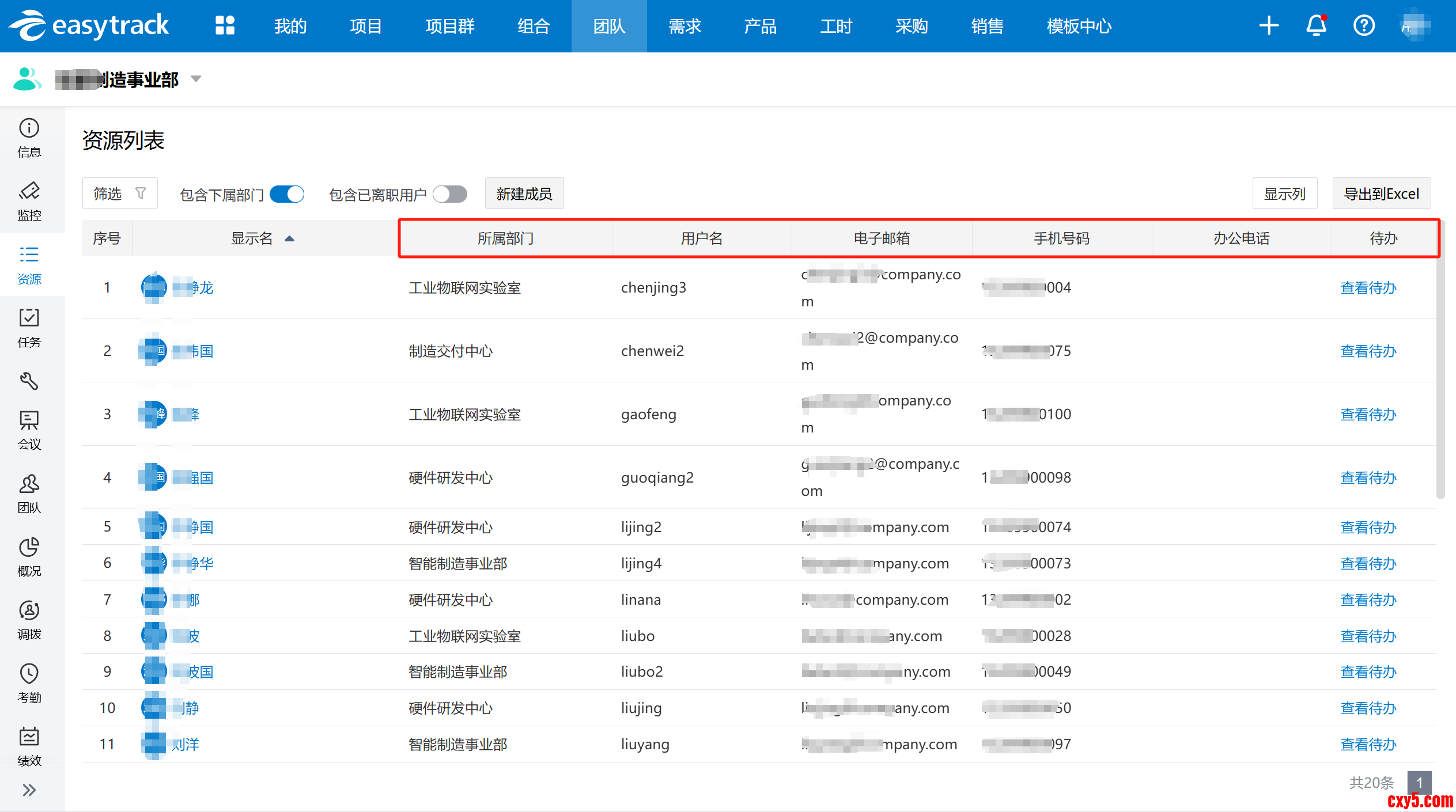Open the 模板中心 top menu
Image resolution: width=1456 pixels, height=812 pixels.
pos(1079,26)
